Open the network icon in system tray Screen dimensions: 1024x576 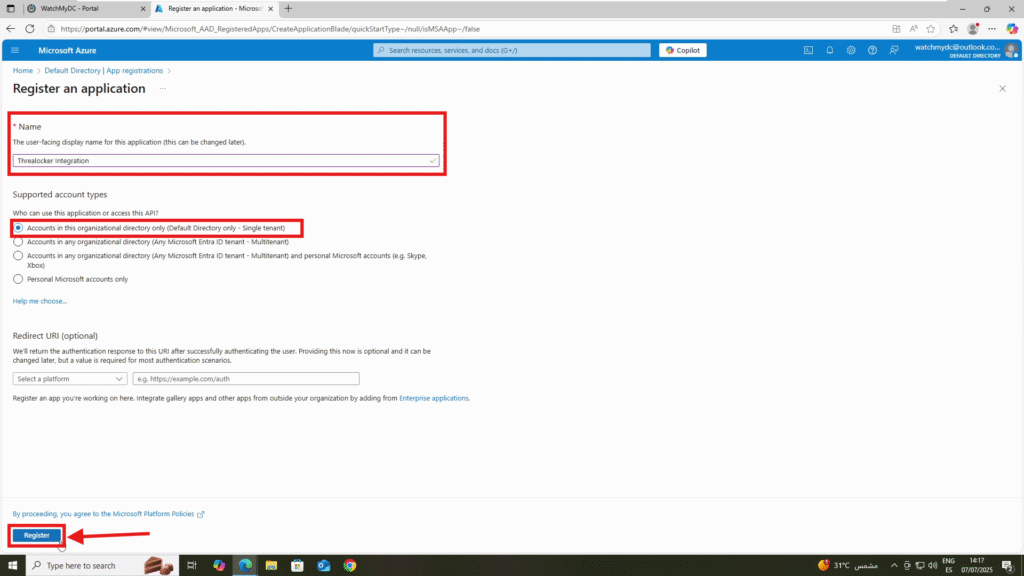pyautogui.click(x=920, y=566)
